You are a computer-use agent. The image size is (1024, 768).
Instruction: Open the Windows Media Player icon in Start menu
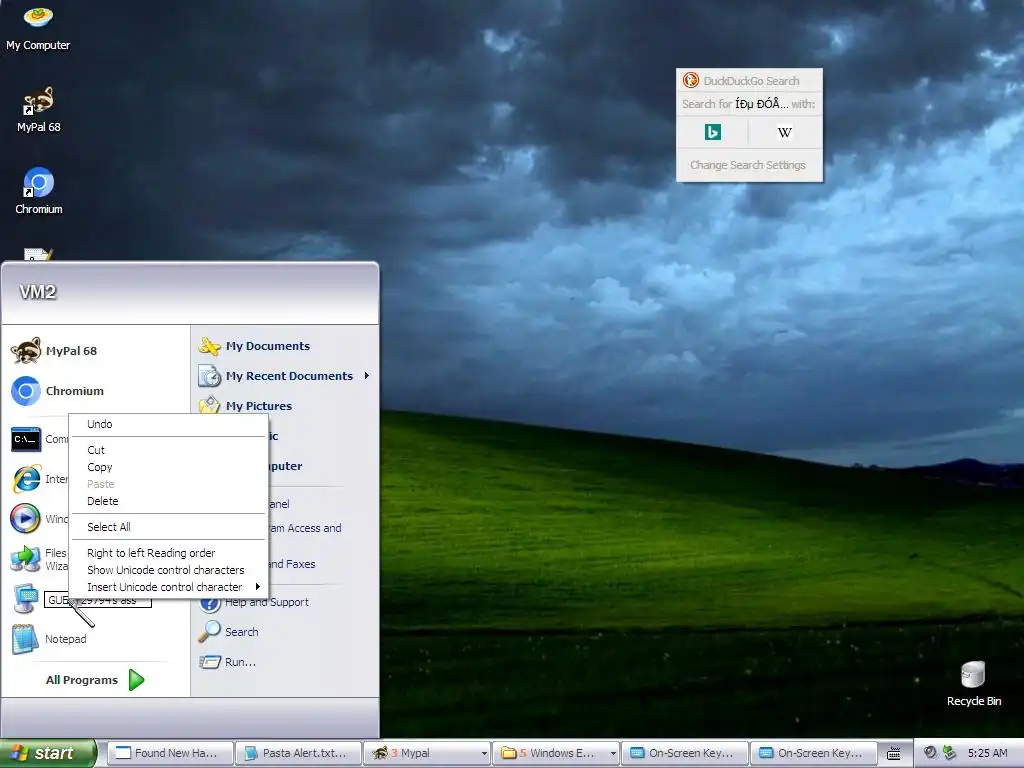pos(25,519)
